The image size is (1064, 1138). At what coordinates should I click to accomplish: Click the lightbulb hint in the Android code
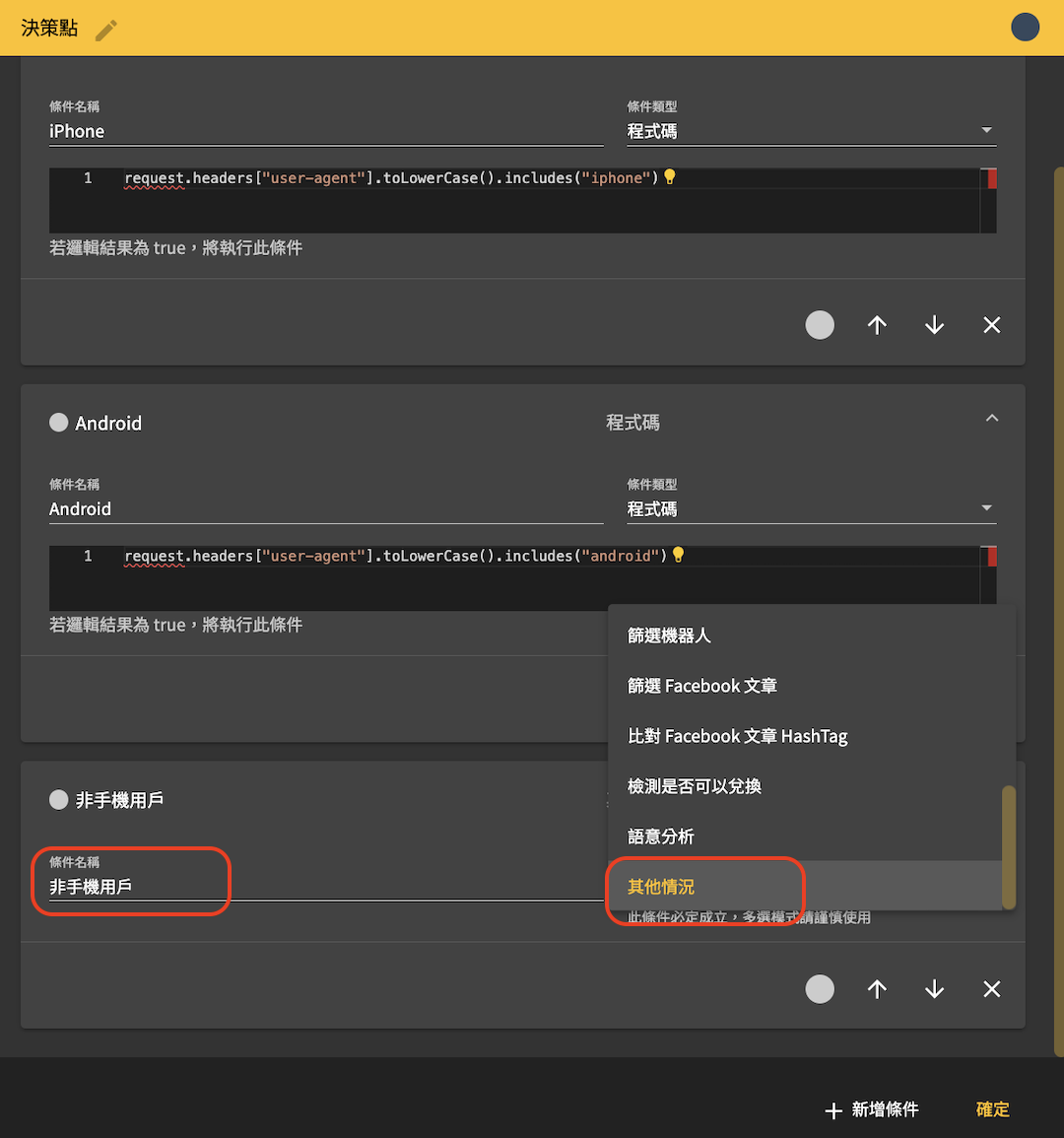[679, 556]
